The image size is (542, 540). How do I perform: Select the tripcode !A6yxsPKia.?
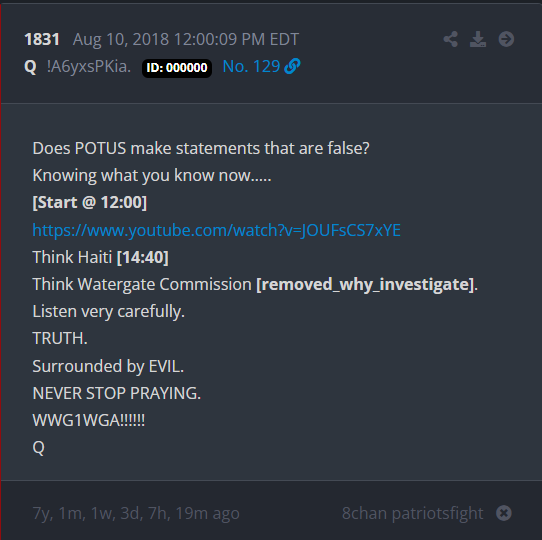tap(89, 66)
